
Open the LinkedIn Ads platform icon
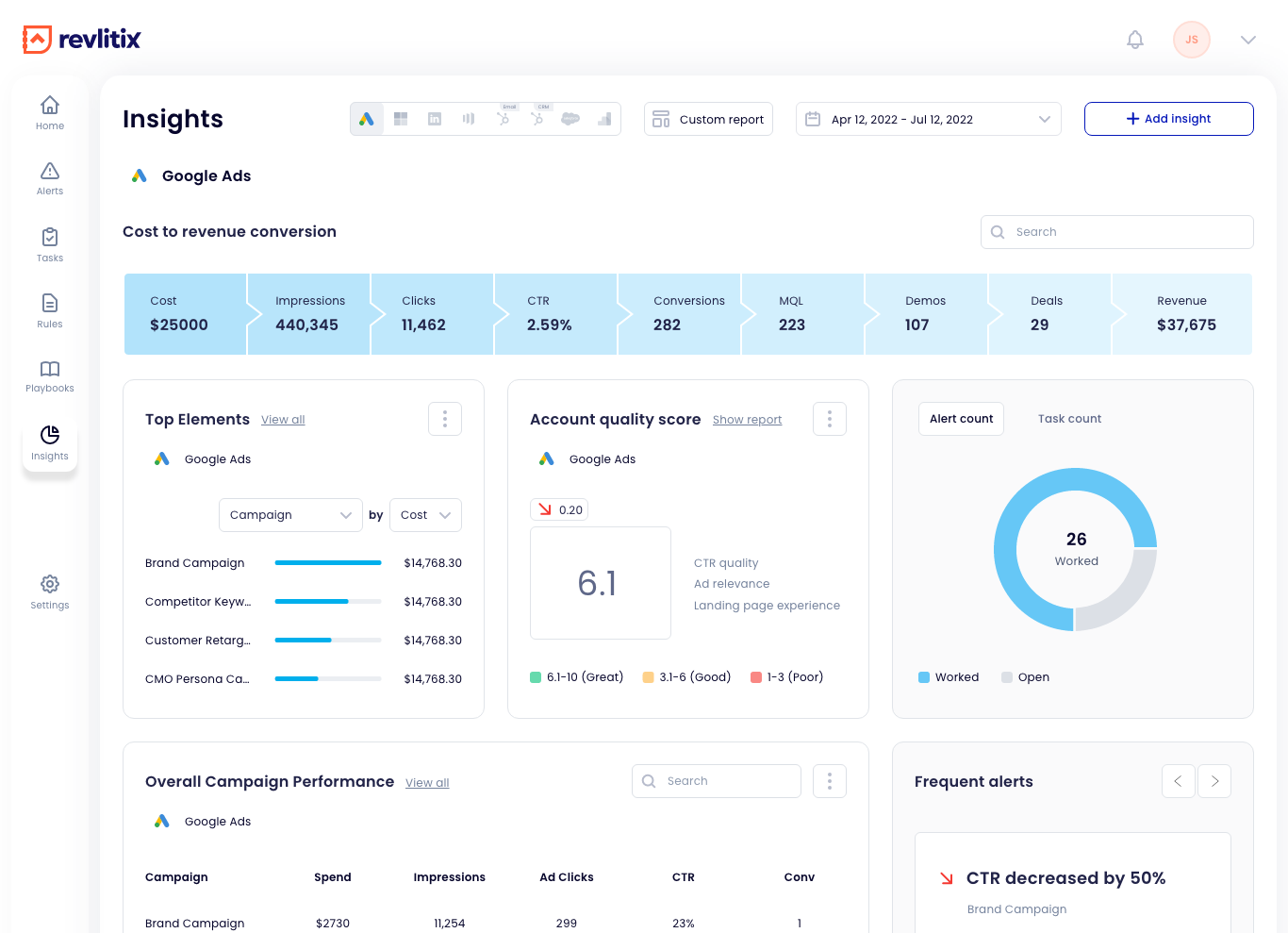click(x=434, y=119)
